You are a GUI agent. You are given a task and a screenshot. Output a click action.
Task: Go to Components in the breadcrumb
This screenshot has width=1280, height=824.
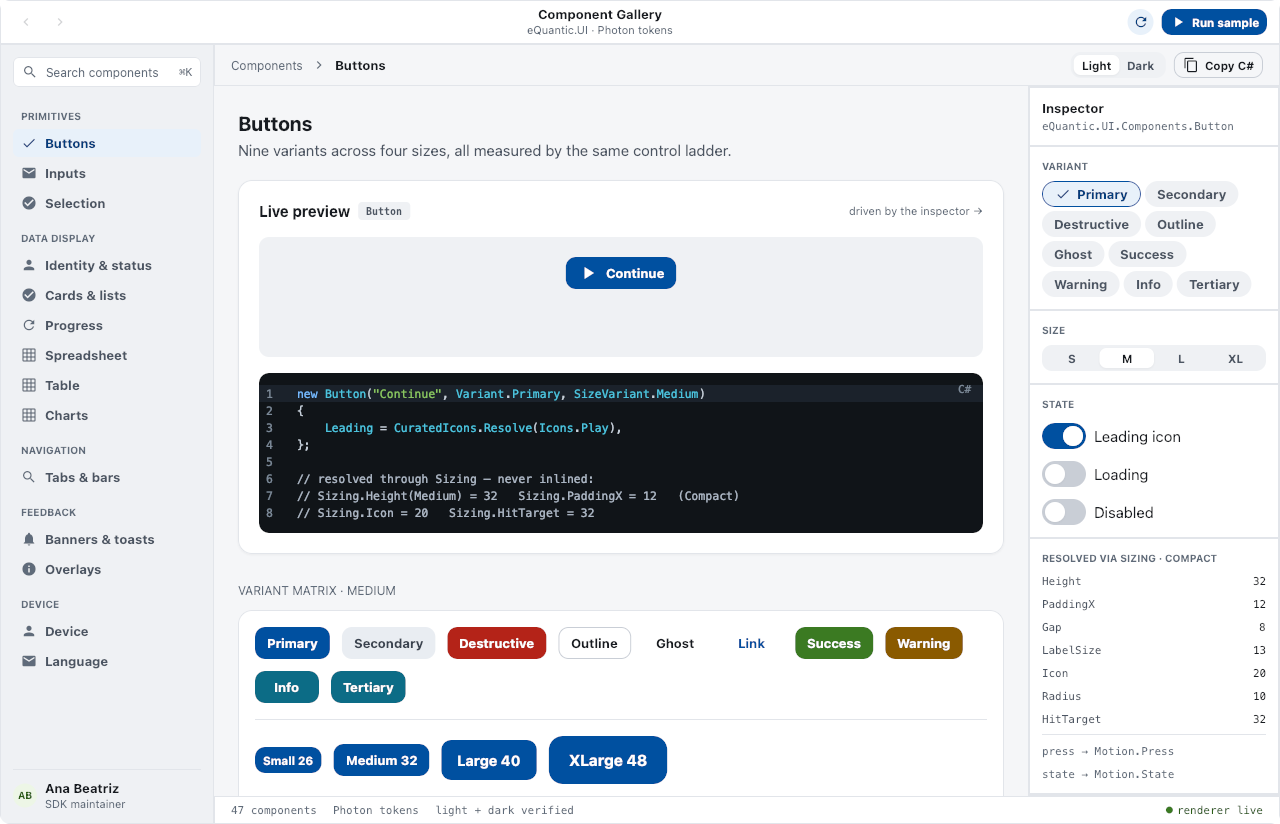click(x=267, y=65)
